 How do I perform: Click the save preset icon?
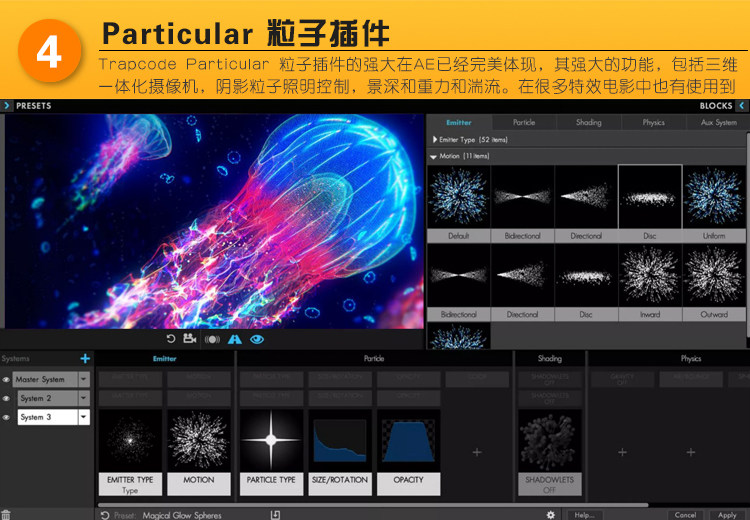[x=276, y=515]
